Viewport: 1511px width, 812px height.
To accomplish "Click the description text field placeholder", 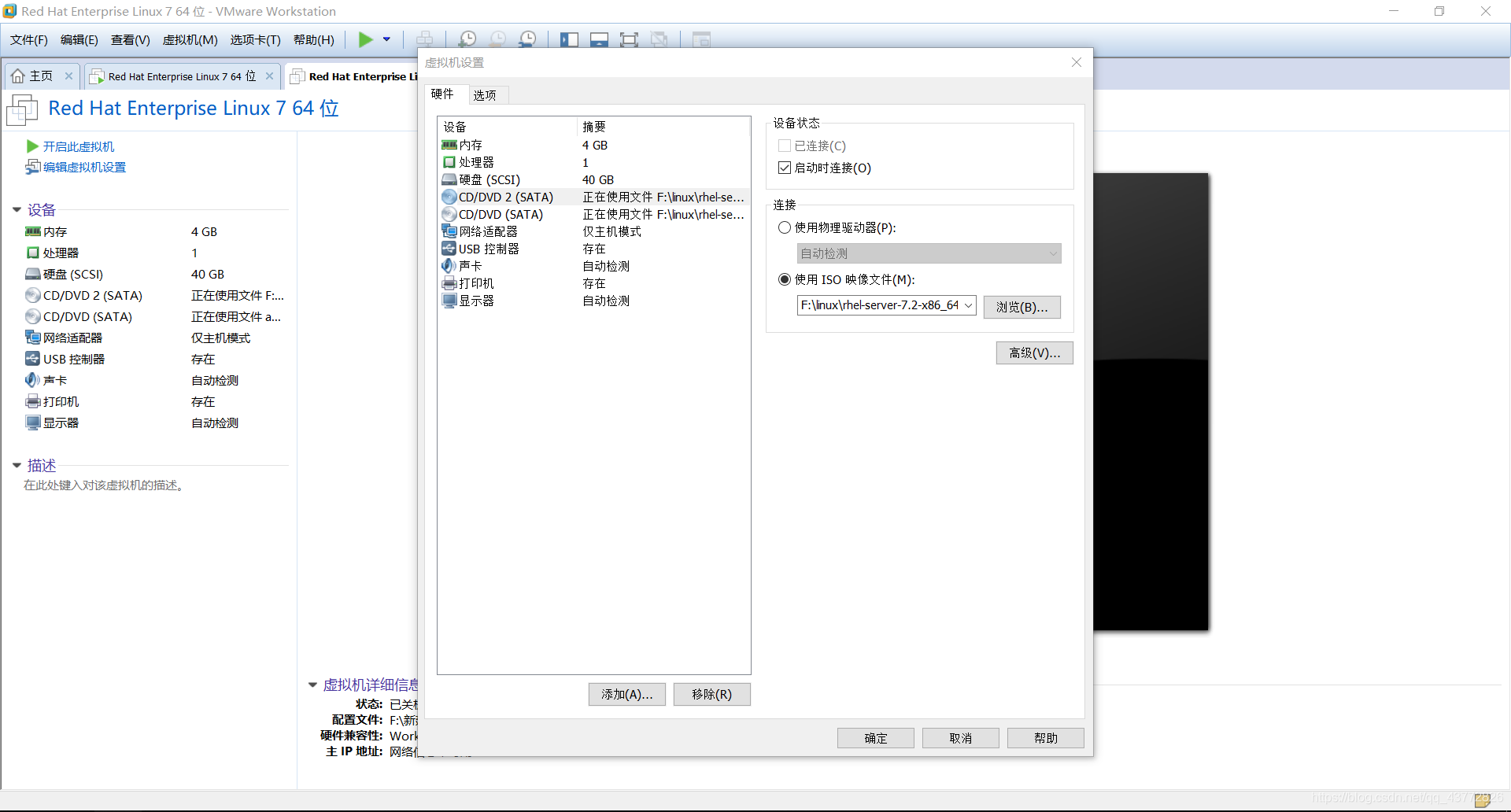I will [104, 485].
